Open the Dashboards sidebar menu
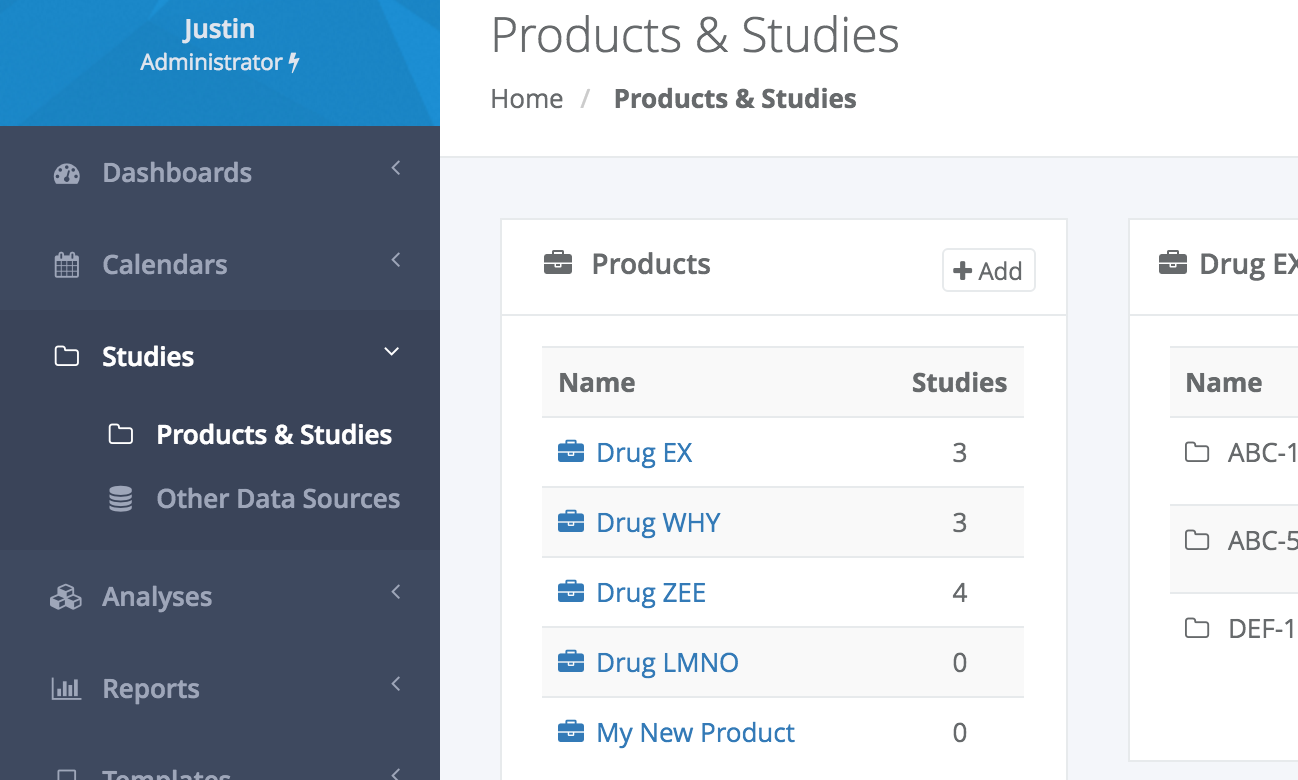Viewport: 1298px width, 780px height. tap(220, 172)
